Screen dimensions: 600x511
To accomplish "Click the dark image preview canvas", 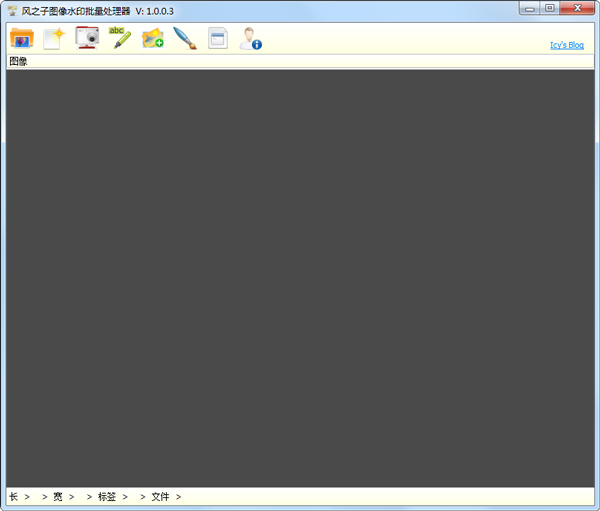I will pos(300,278).
